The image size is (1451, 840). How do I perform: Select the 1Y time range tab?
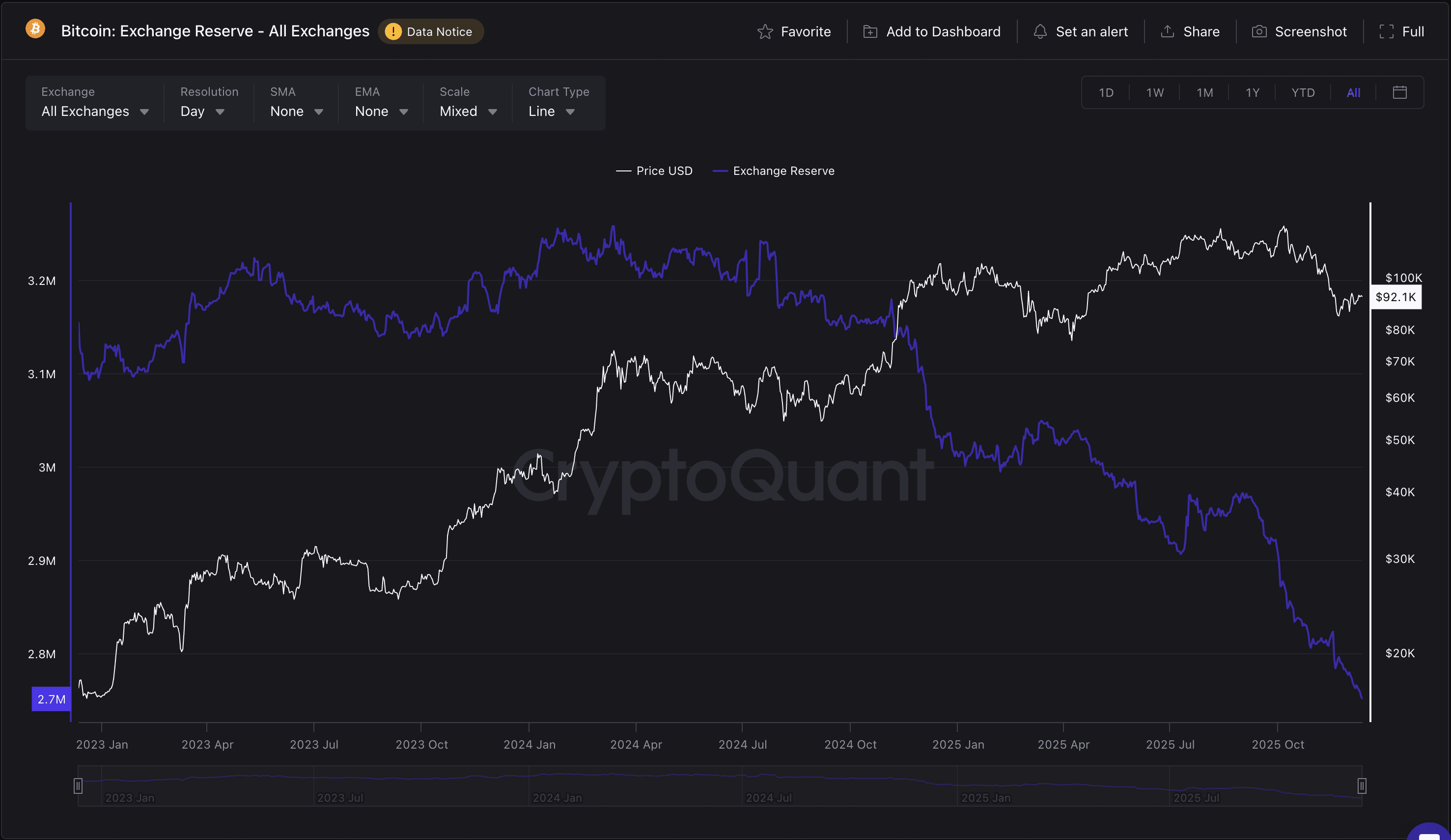tap(1253, 93)
